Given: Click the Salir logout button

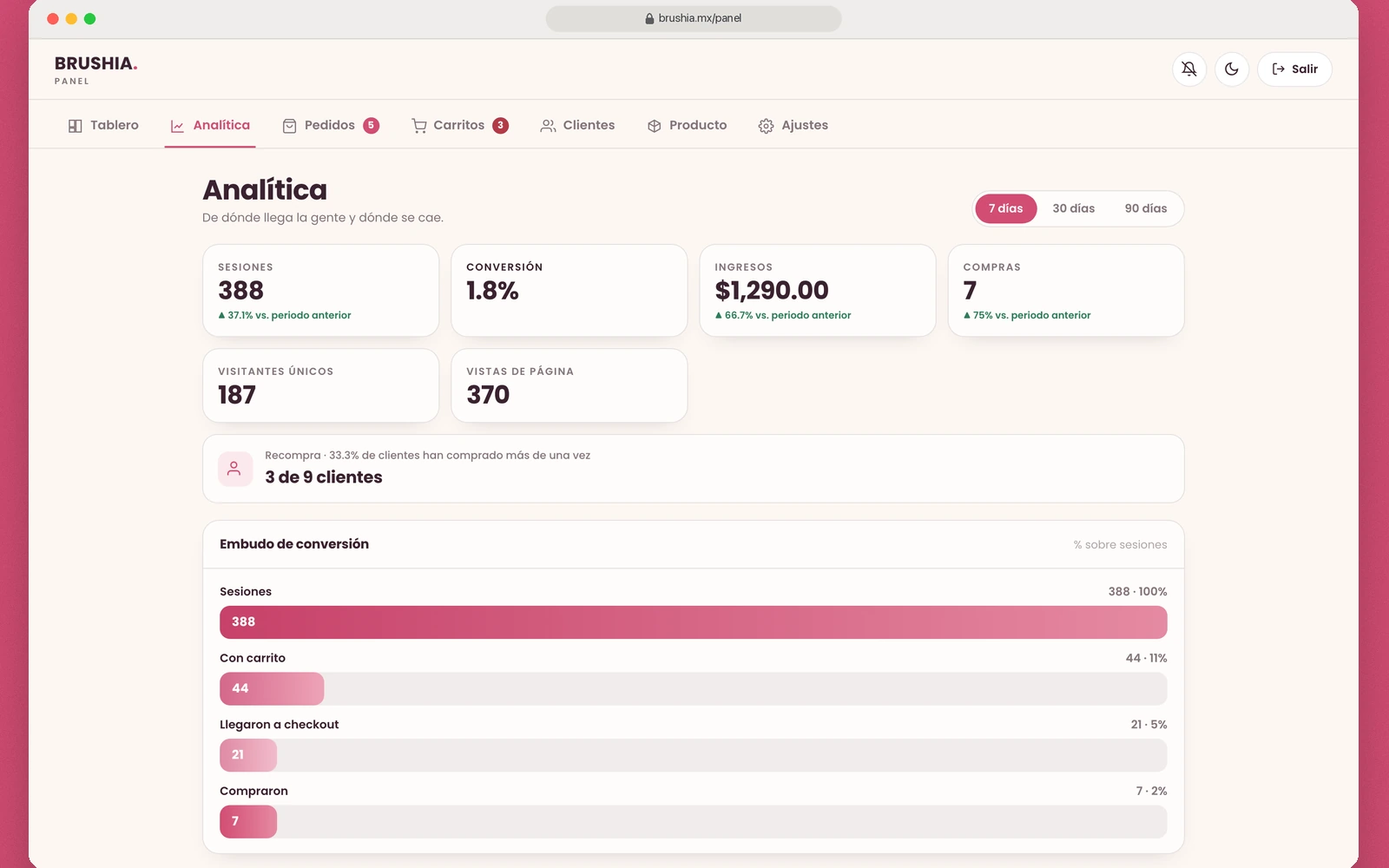Looking at the screenshot, I should coord(1294,69).
